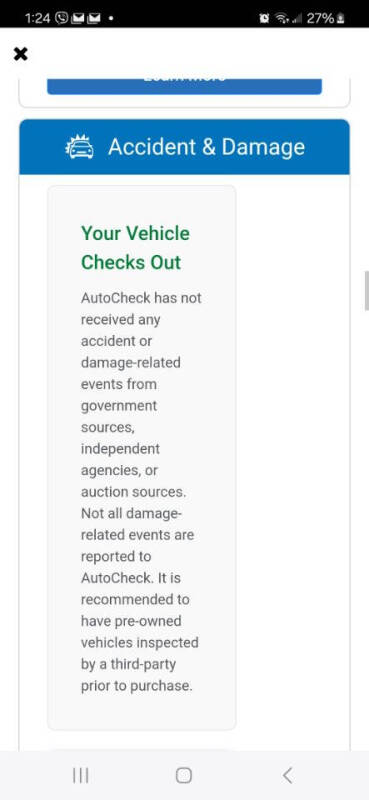Tap the alarm clock status icon
Image resolution: width=369 pixels, height=800 pixels.
264,19
